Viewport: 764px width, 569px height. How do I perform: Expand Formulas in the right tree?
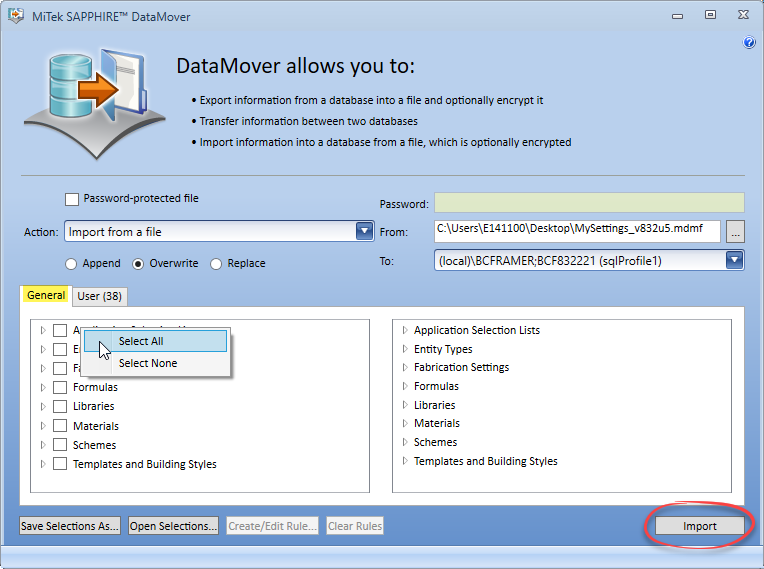click(405, 386)
